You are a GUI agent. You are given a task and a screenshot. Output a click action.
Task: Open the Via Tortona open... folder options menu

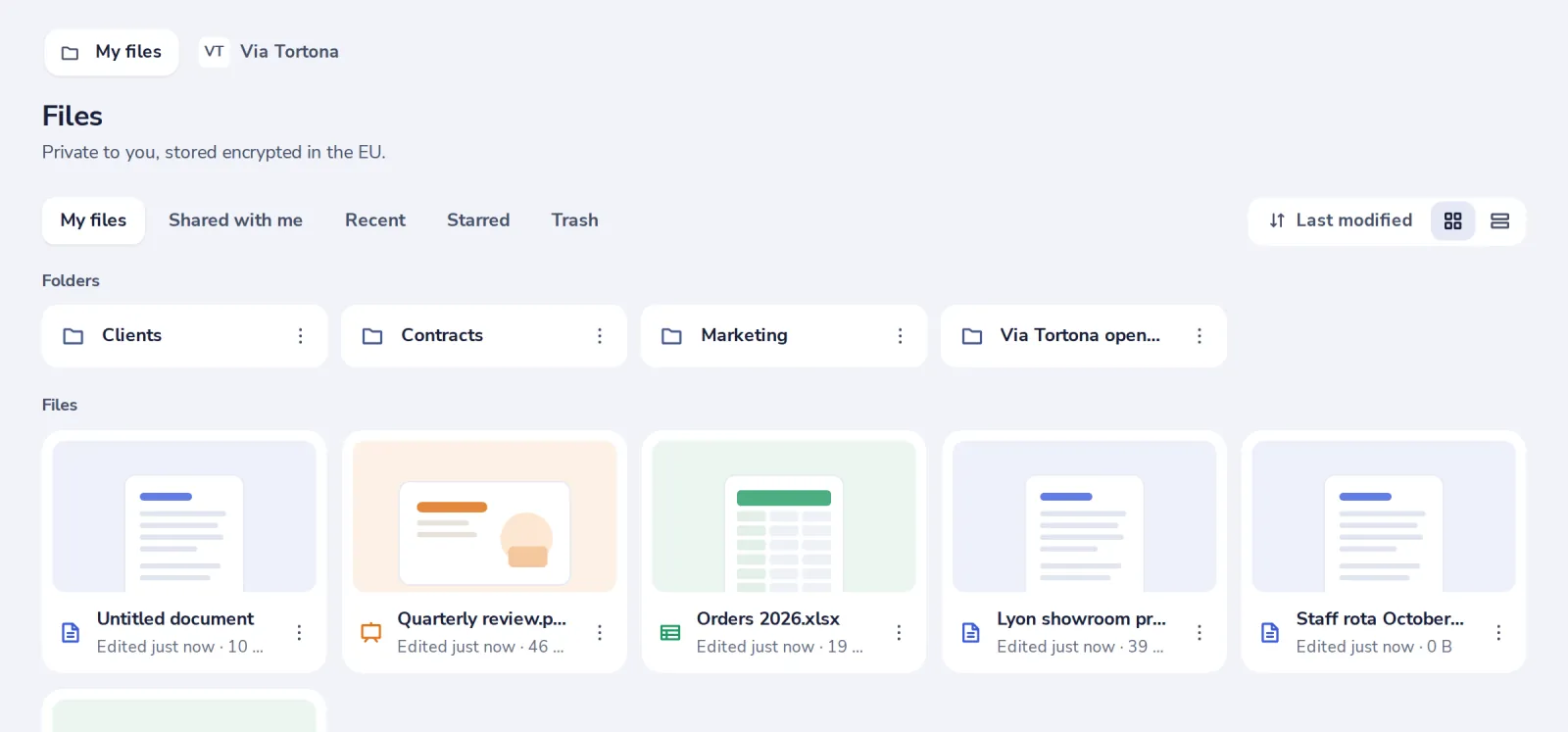point(1199,336)
